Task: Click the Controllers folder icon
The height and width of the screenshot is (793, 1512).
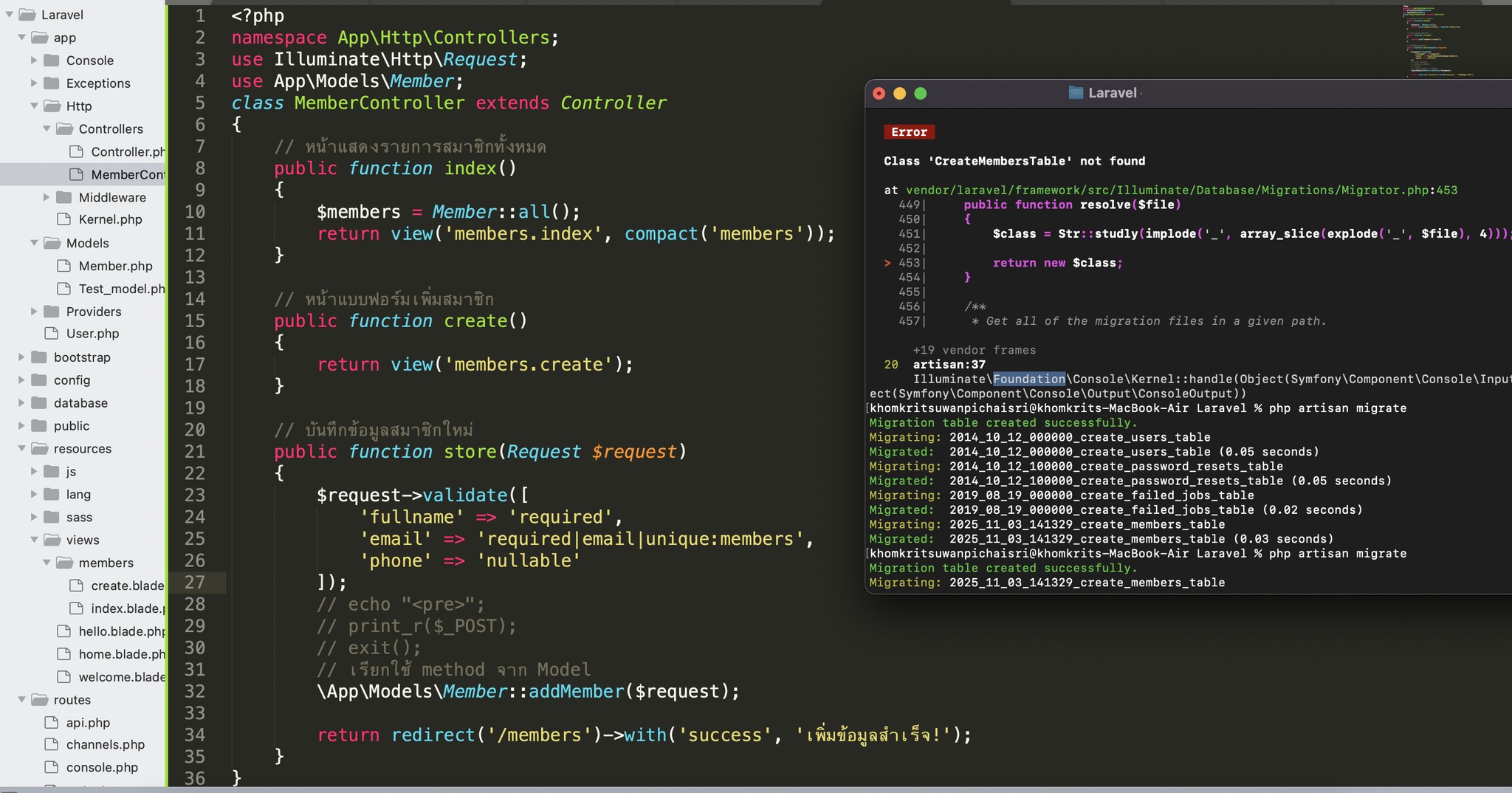Action: [x=64, y=128]
